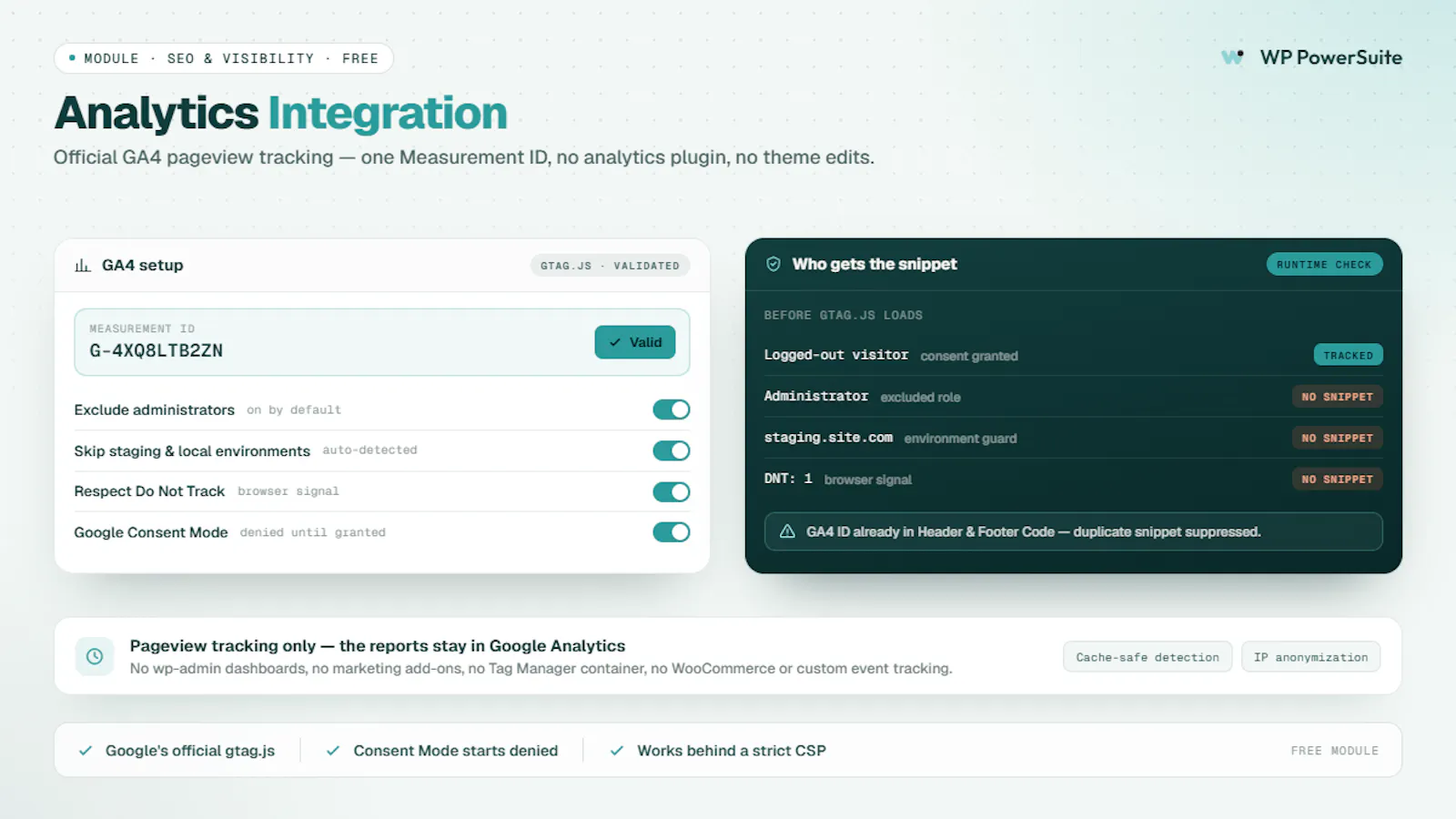Click the RUNTIME CHECK badge
Image resolution: width=1456 pixels, height=819 pixels.
click(x=1324, y=264)
